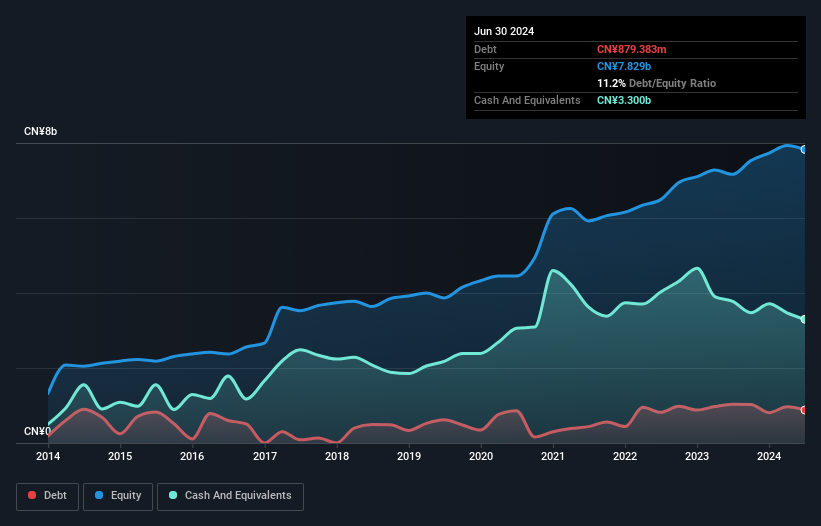This screenshot has height=526, width=821.
Task: Click the 2023 x-axis label
Action: pyautogui.click(x=697, y=456)
